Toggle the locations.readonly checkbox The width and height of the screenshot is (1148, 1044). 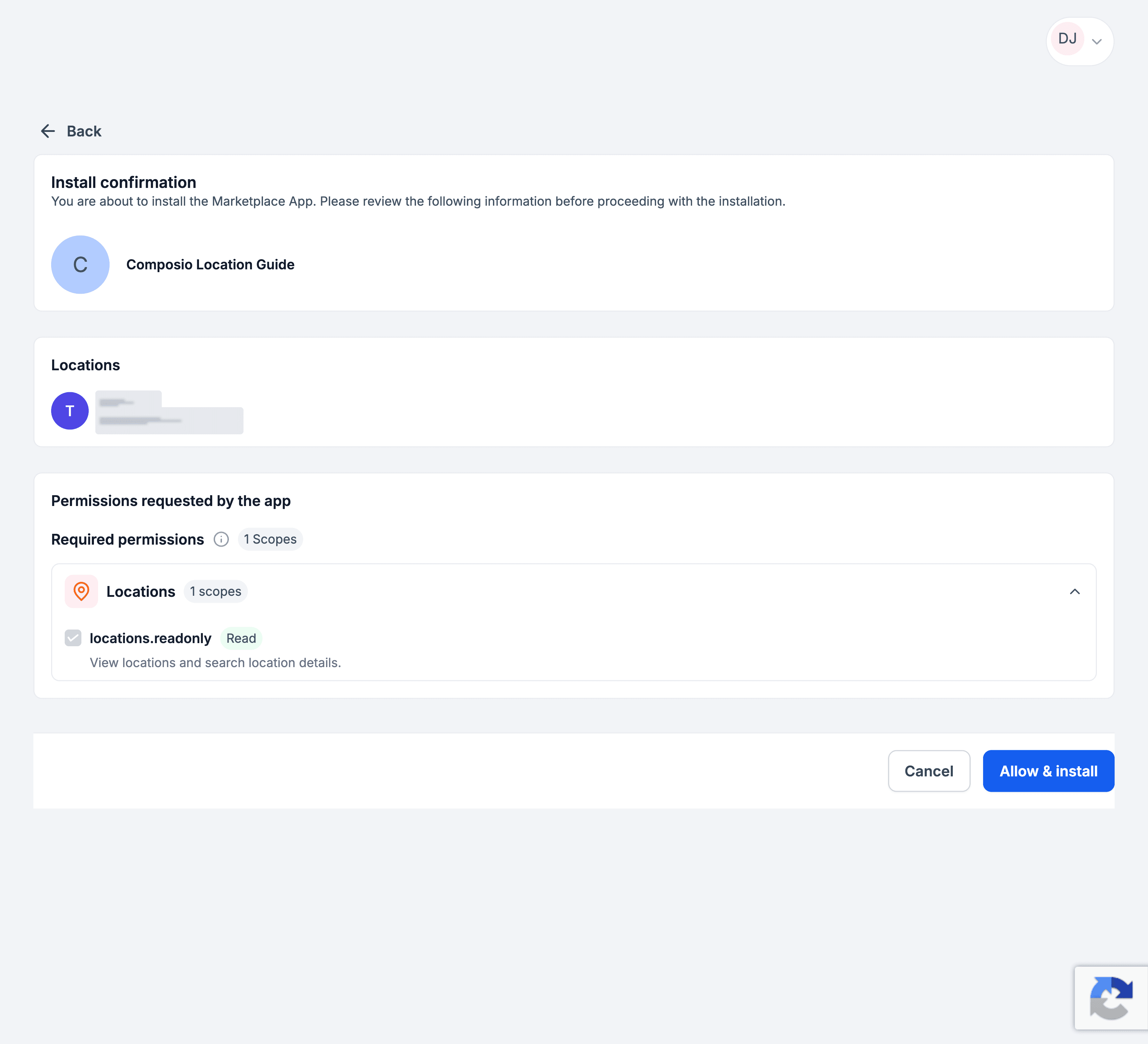click(73, 638)
